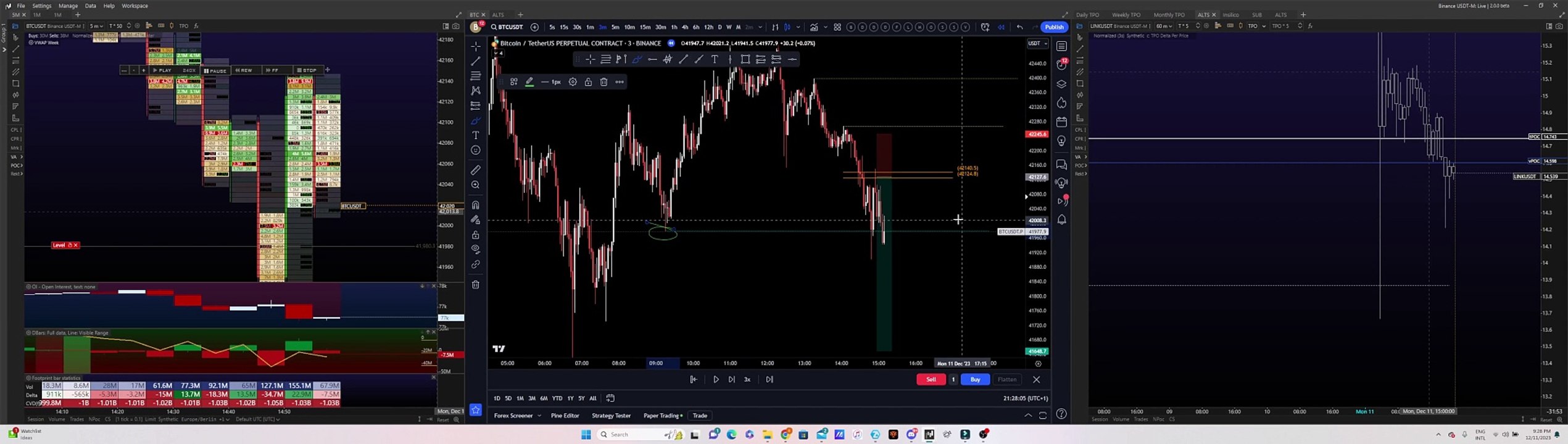The height and width of the screenshot is (444, 1568).
Task: Open the go-to-date calendar icon
Action: (x=610, y=398)
